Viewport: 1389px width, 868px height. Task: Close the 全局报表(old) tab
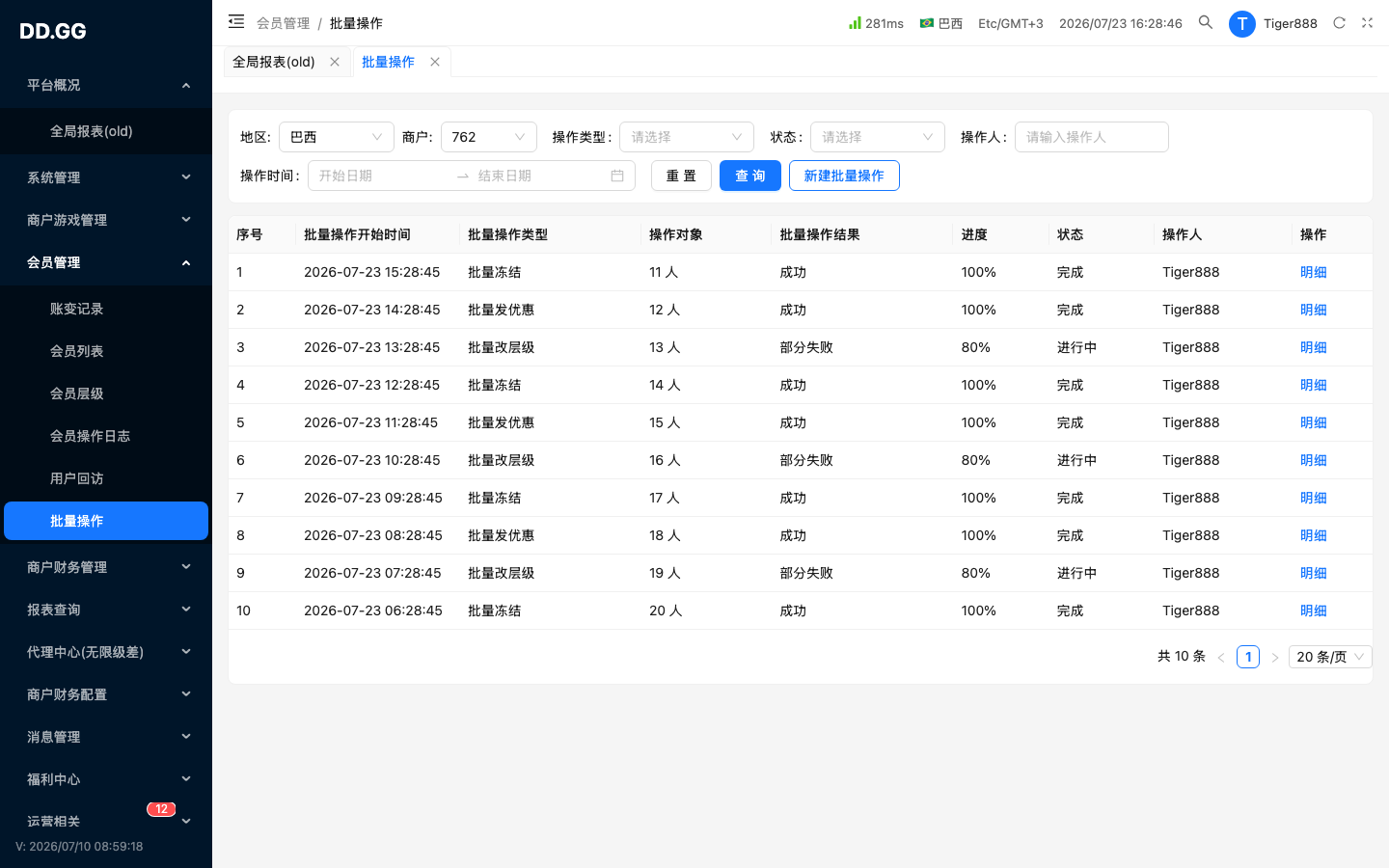coord(335,62)
